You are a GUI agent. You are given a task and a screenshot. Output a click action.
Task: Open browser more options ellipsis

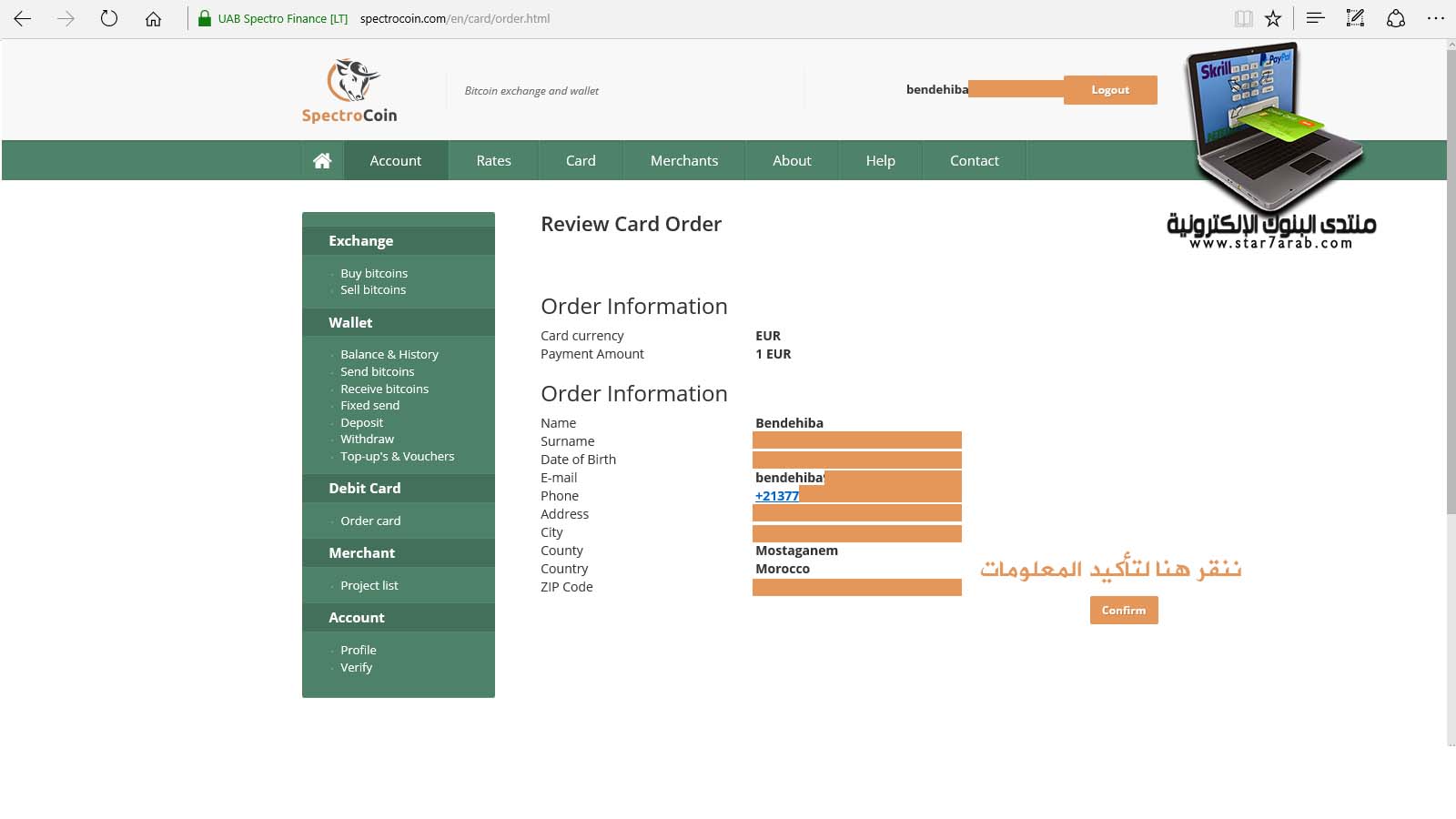click(x=1436, y=18)
